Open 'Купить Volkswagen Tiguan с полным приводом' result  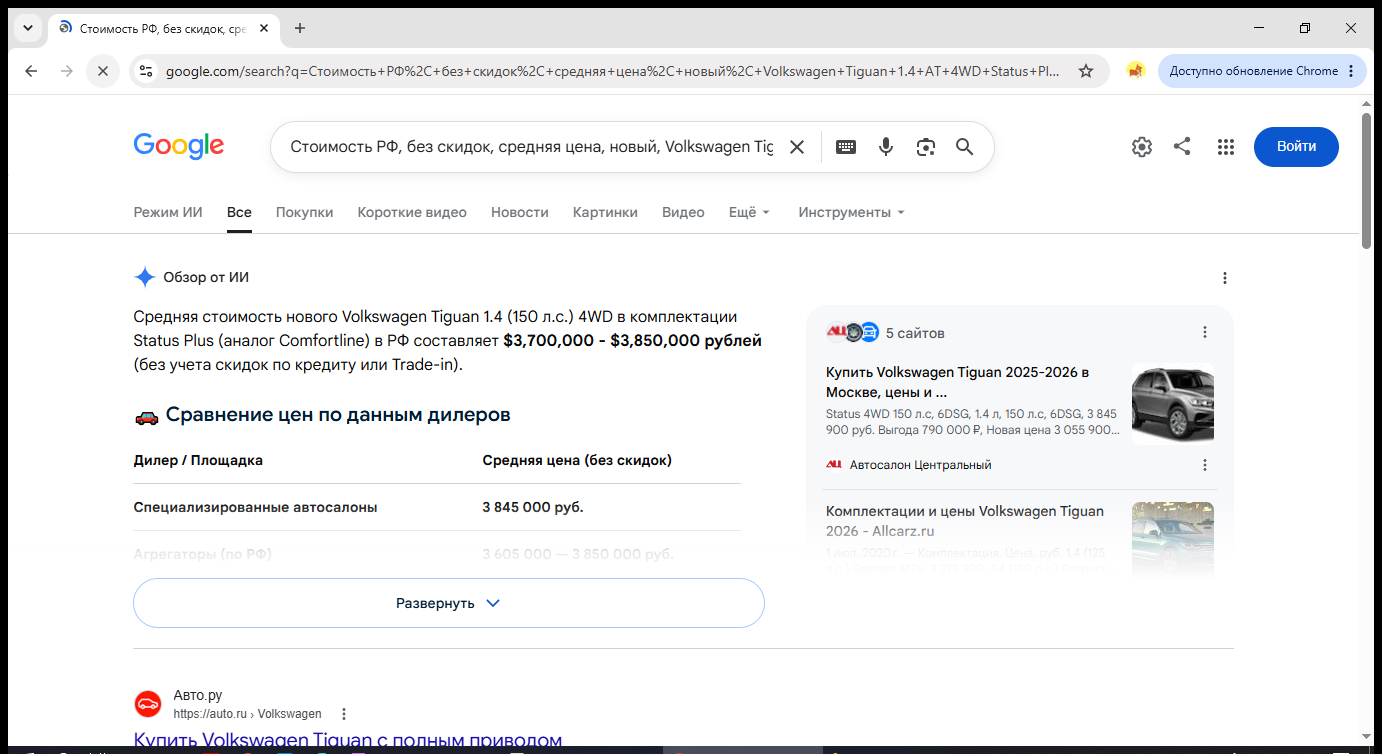348,741
